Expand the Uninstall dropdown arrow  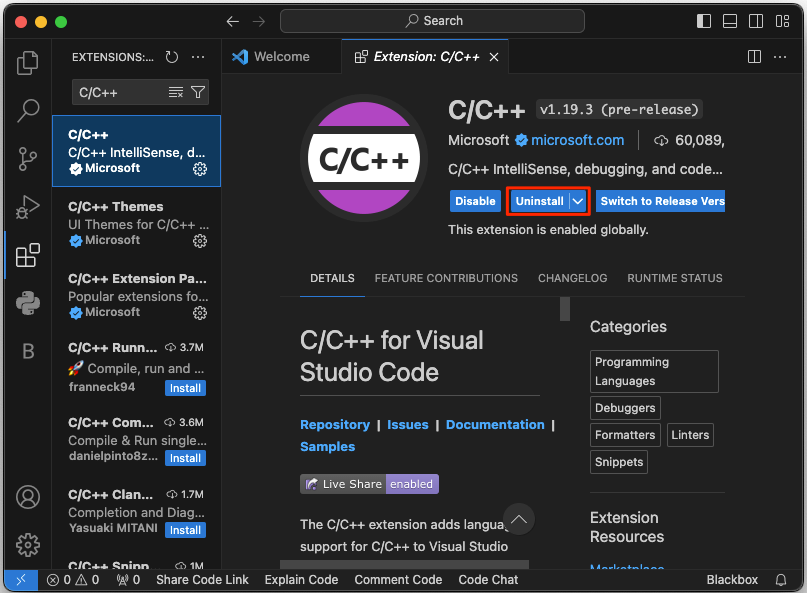578,201
